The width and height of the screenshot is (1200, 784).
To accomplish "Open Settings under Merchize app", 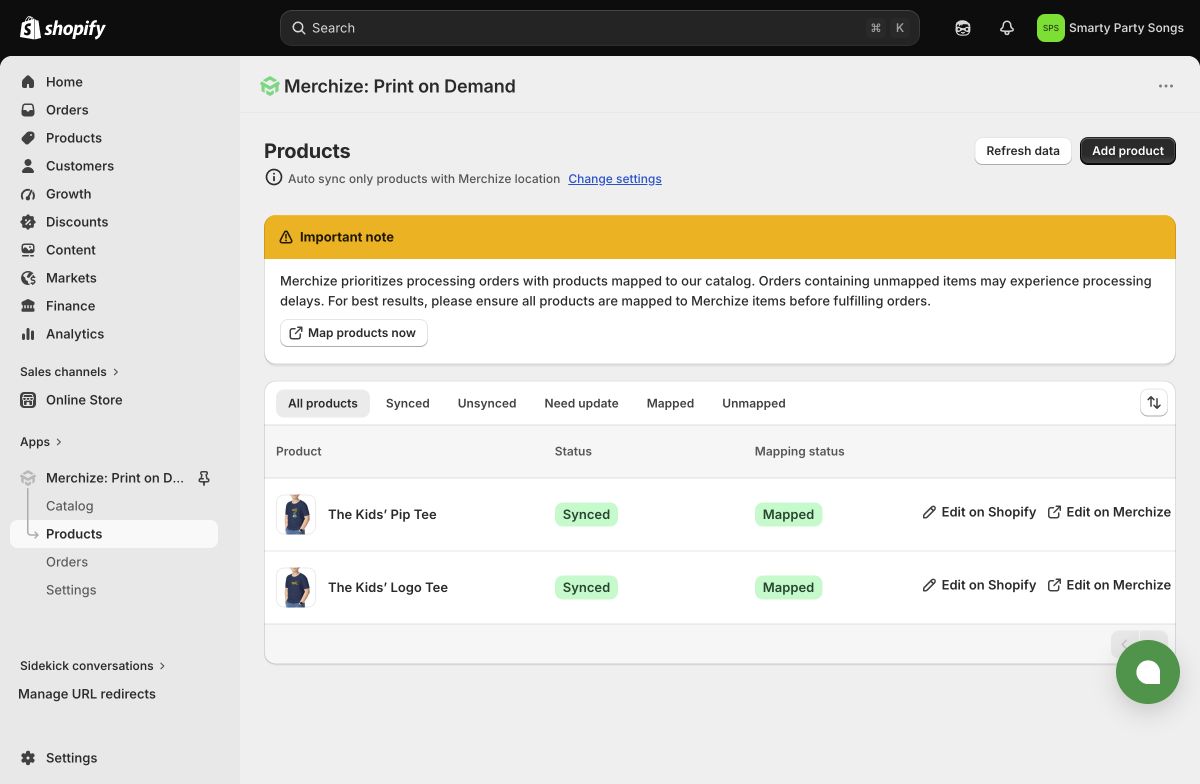I will coord(71,590).
